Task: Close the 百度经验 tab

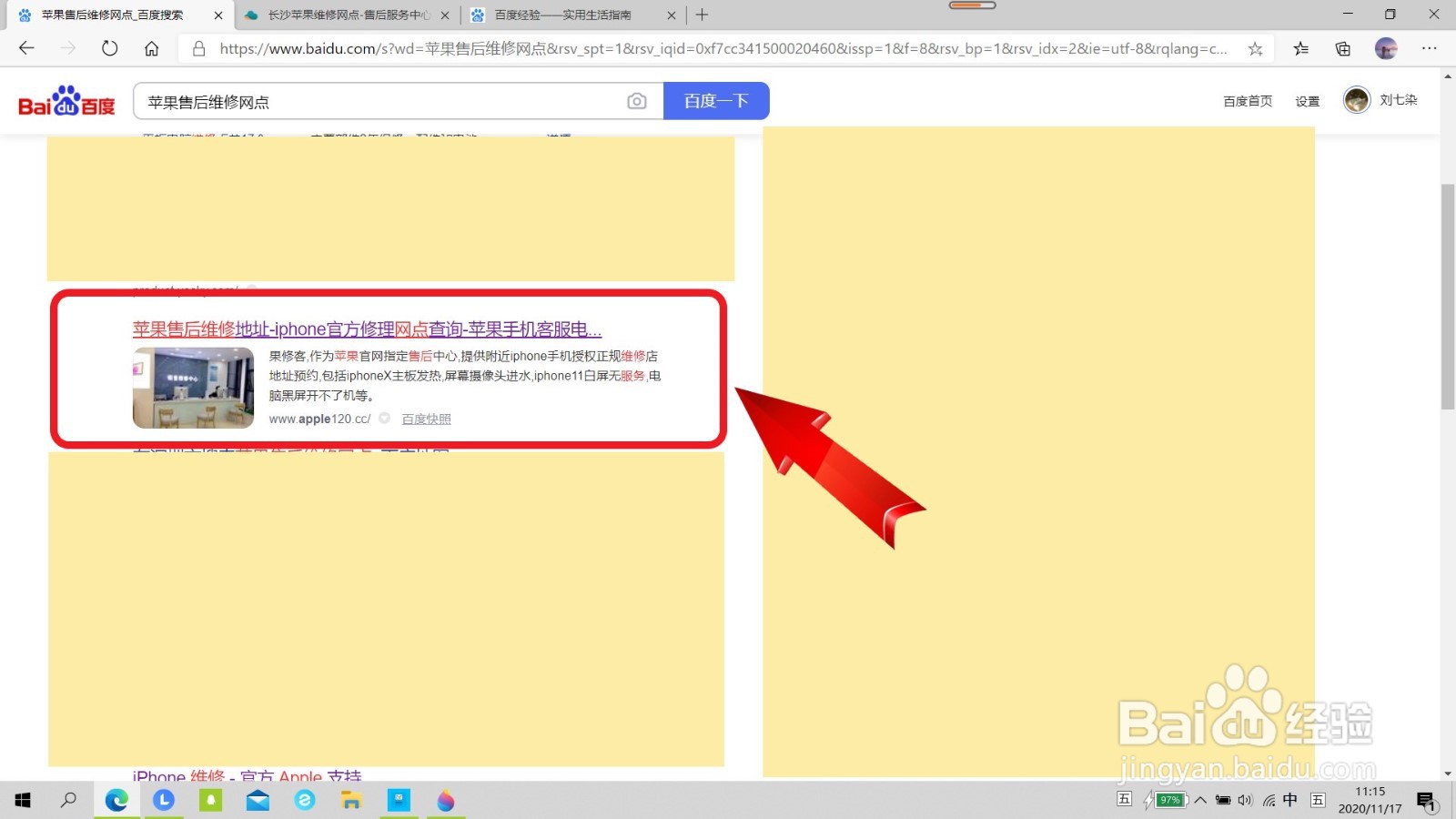Action: click(672, 15)
